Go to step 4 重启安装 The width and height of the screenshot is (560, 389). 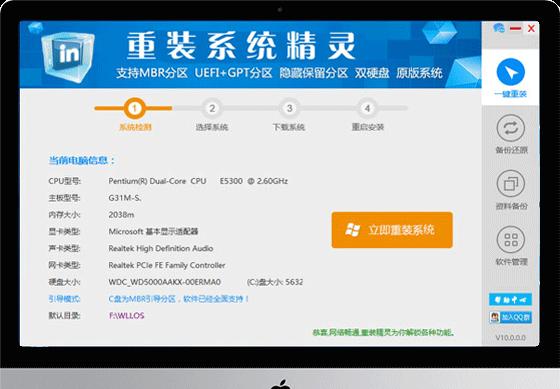367,108
